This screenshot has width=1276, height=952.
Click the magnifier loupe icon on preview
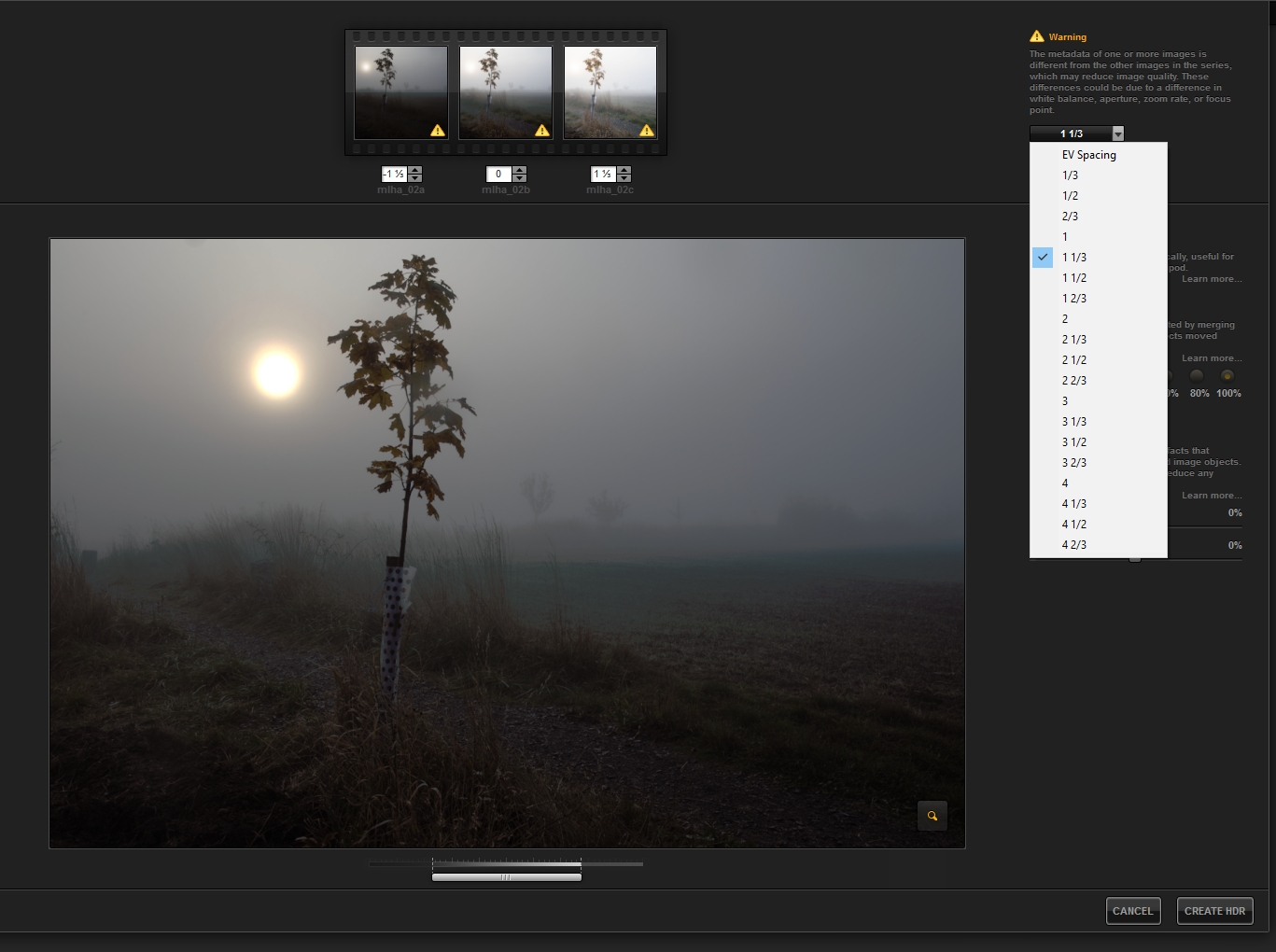(x=932, y=816)
